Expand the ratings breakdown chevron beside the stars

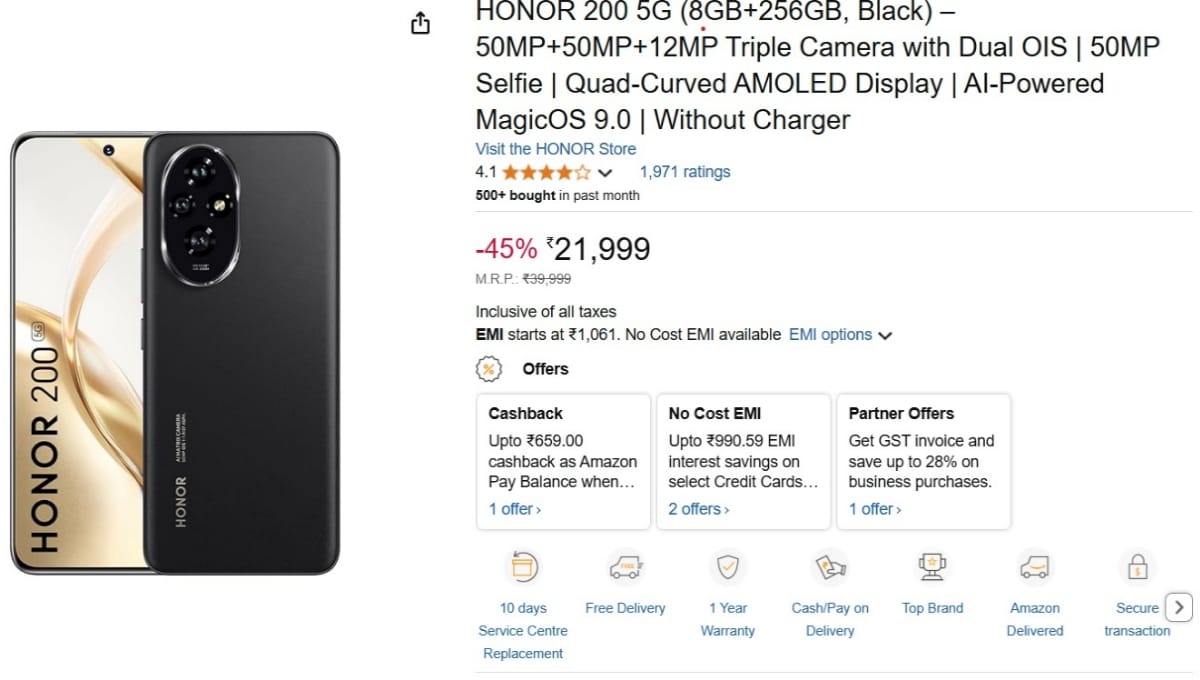coord(604,172)
